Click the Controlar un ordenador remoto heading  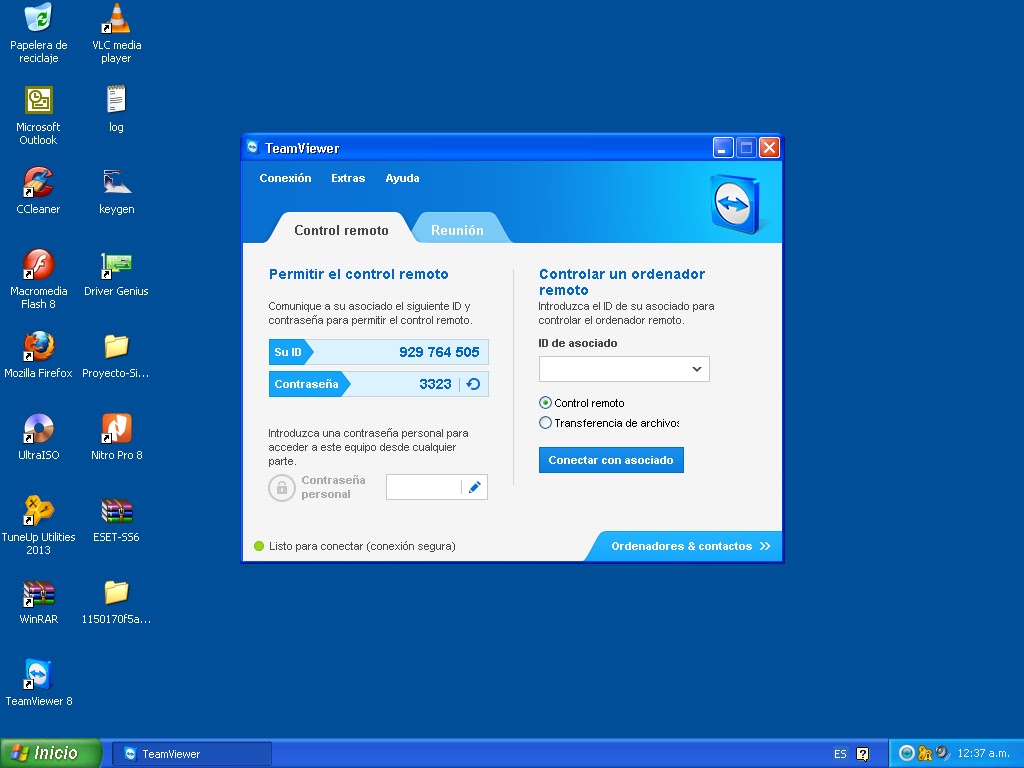[622, 282]
